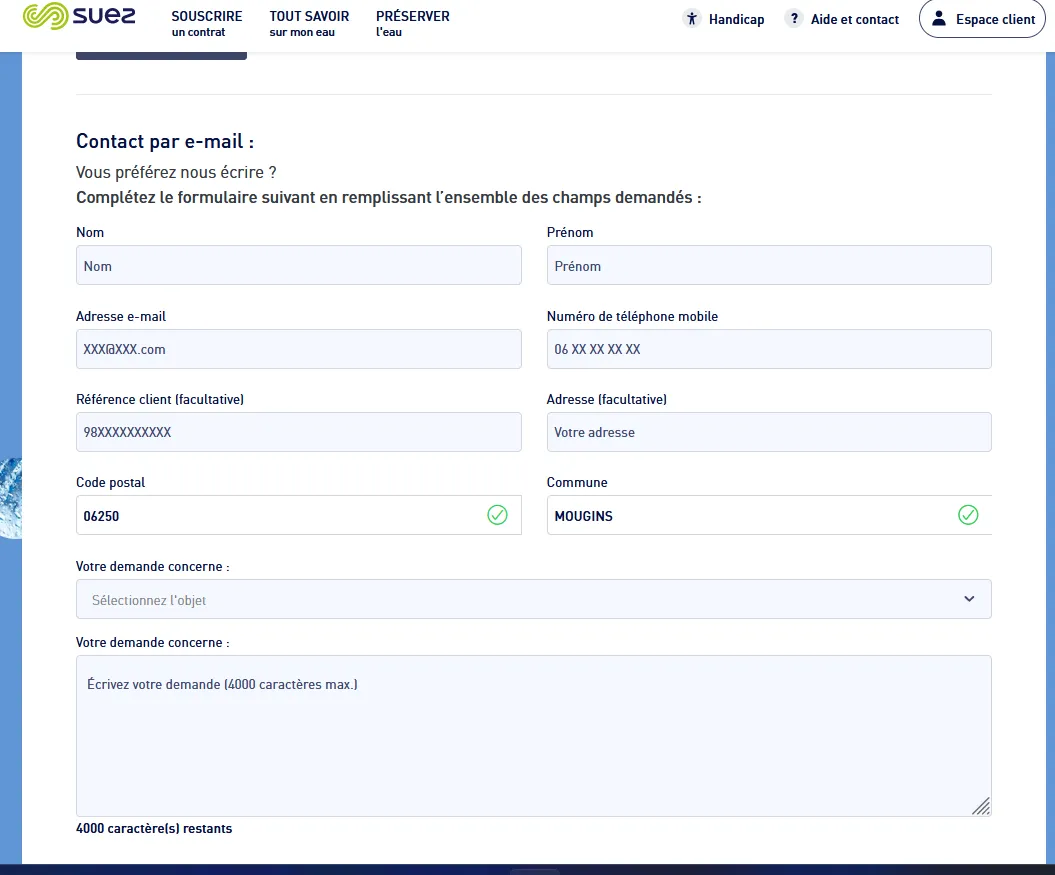The width and height of the screenshot is (1055, 875).
Task: Click green checkmark in Code postal field
Action: [x=497, y=515]
